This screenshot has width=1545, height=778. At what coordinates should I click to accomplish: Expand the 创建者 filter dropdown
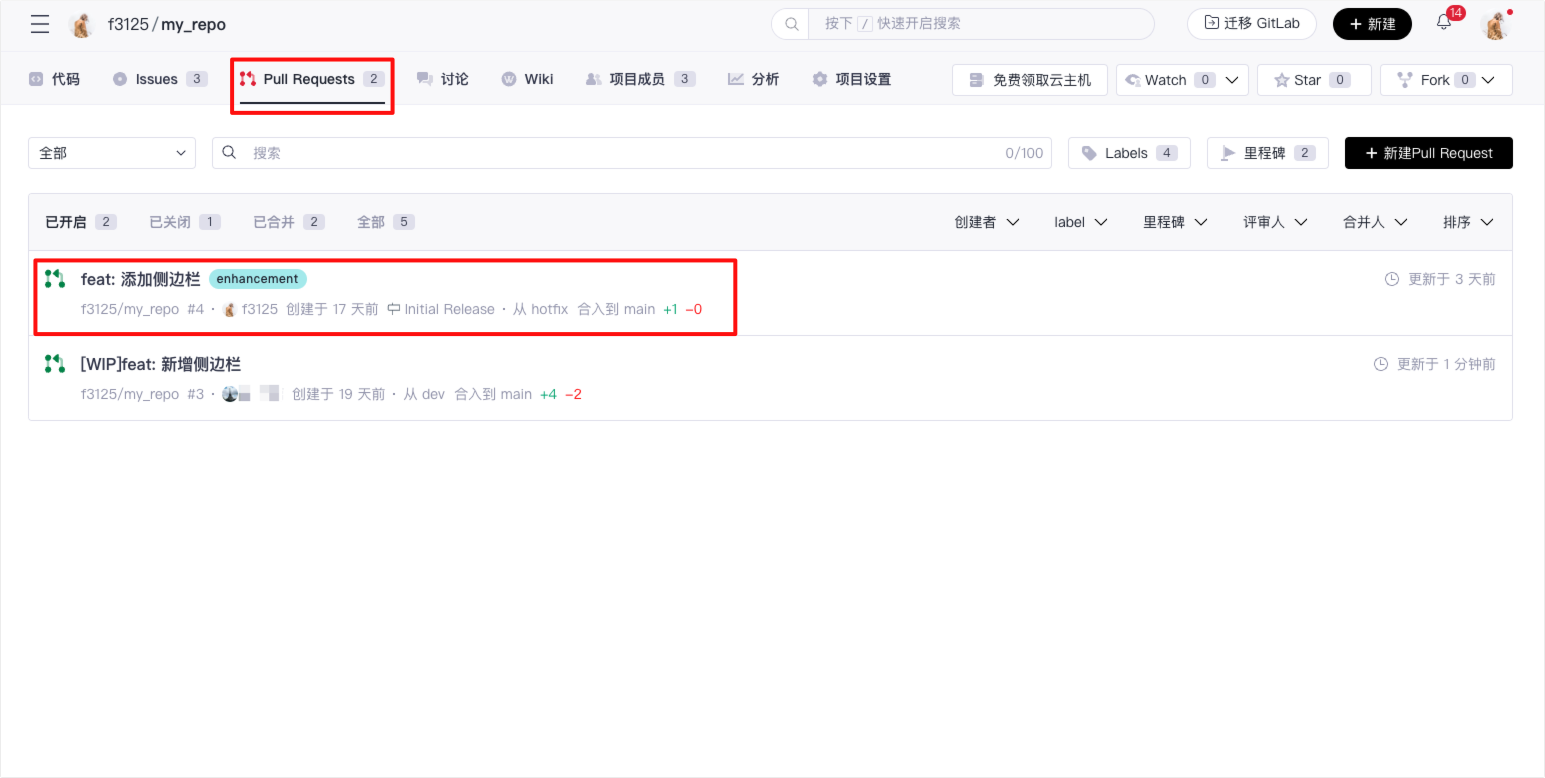tap(986, 222)
